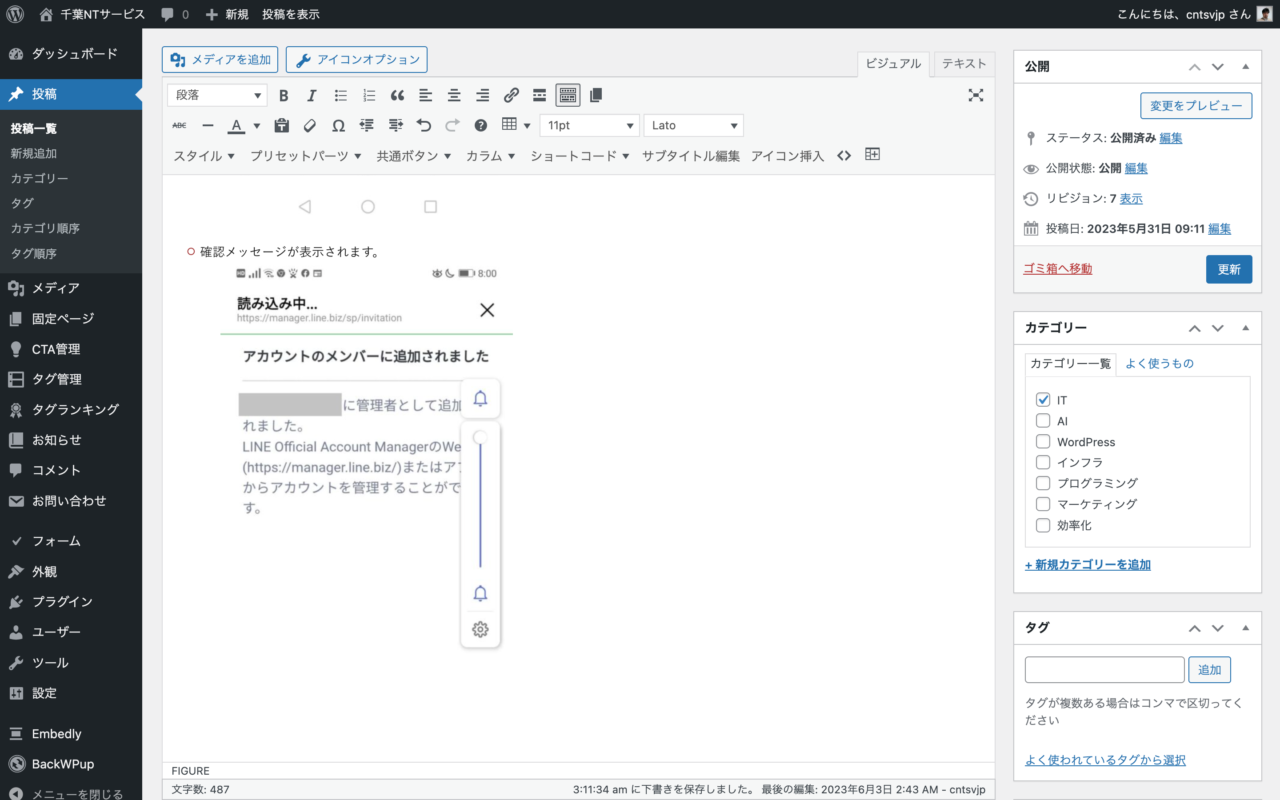Check the WordPress category
The width and height of the screenshot is (1280, 800).
pyautogui.click(x=1043, y=442)
